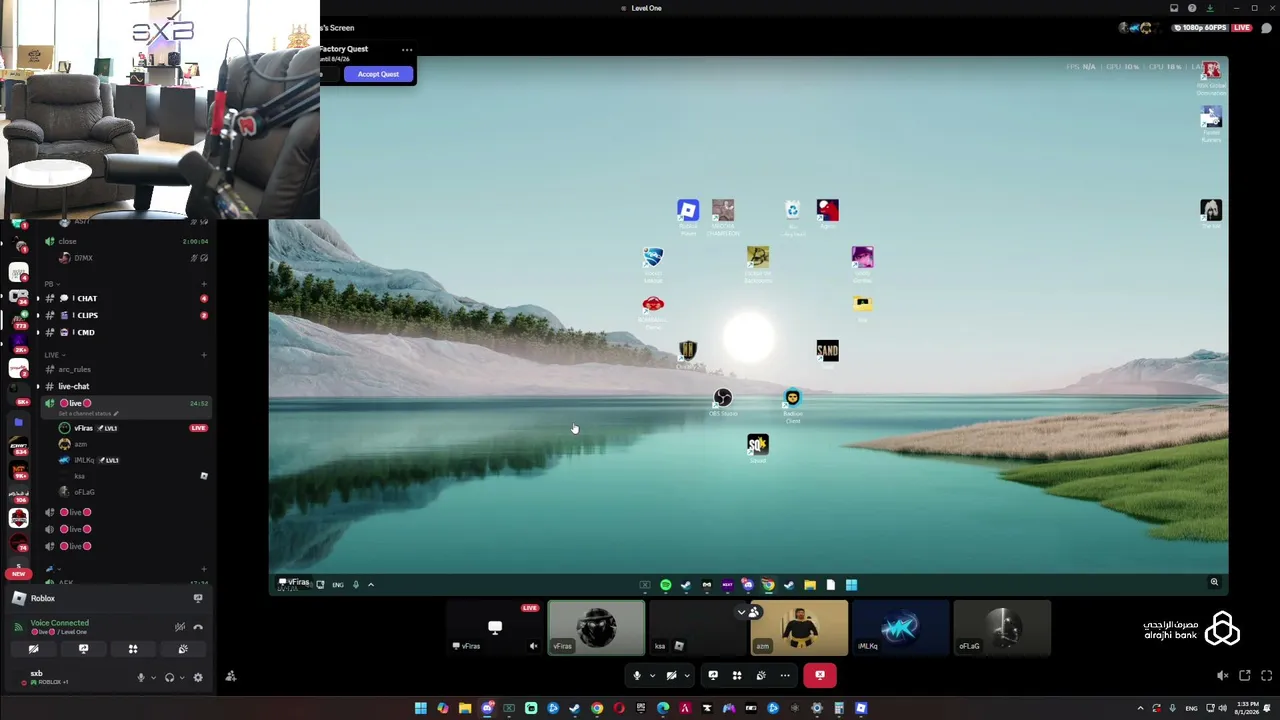
Task: Show hidden system tray icons
Action: [1140, 708]
